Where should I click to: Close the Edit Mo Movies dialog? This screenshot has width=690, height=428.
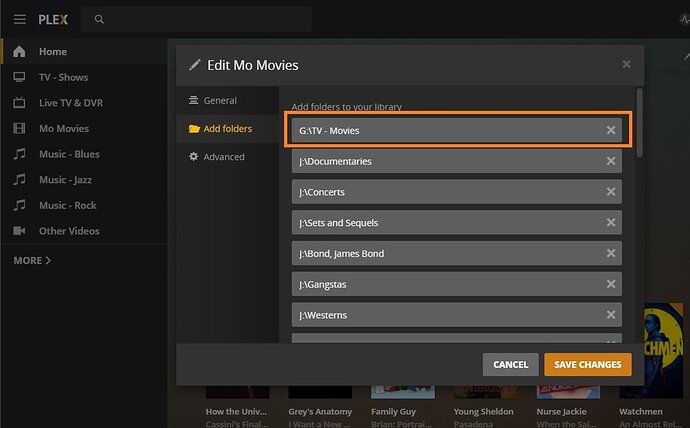click(x=626, y=65)
